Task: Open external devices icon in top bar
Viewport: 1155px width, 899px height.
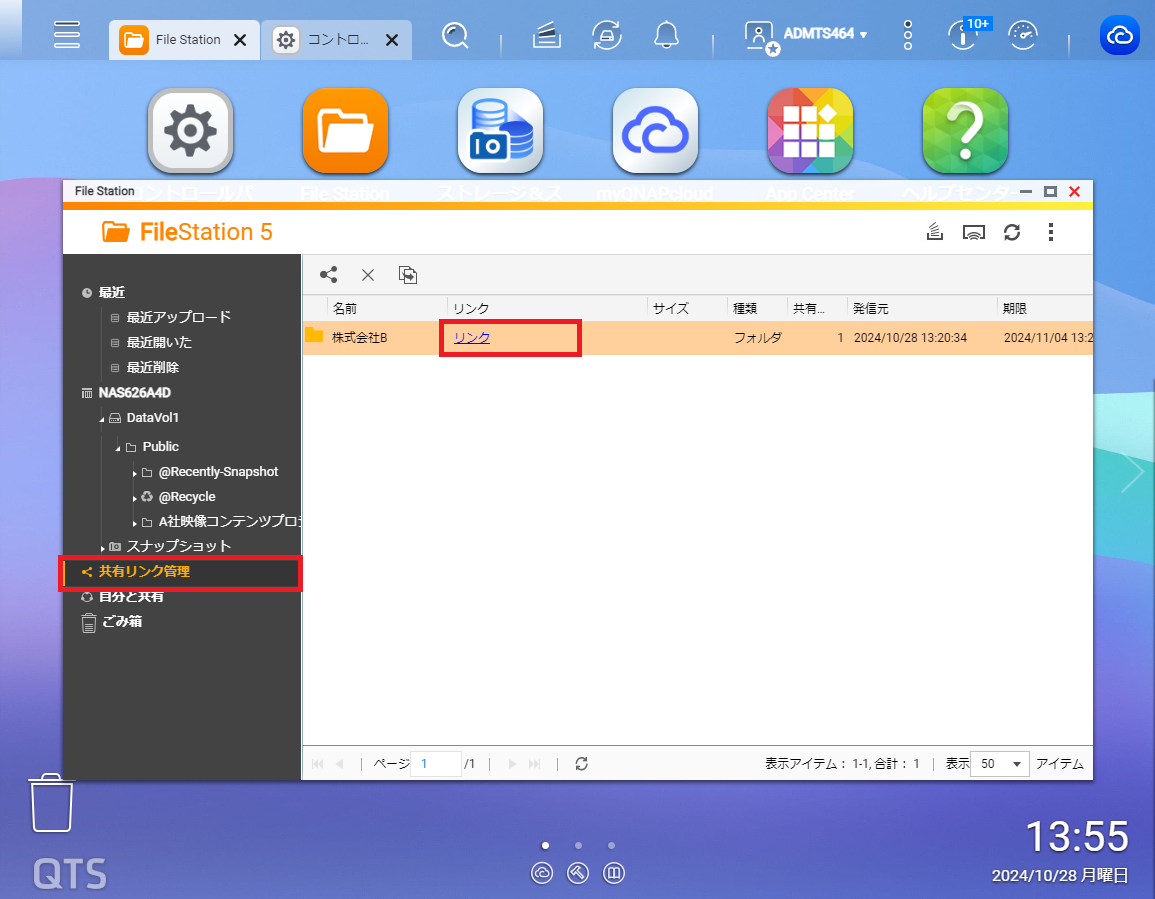Action: [607, 35]
